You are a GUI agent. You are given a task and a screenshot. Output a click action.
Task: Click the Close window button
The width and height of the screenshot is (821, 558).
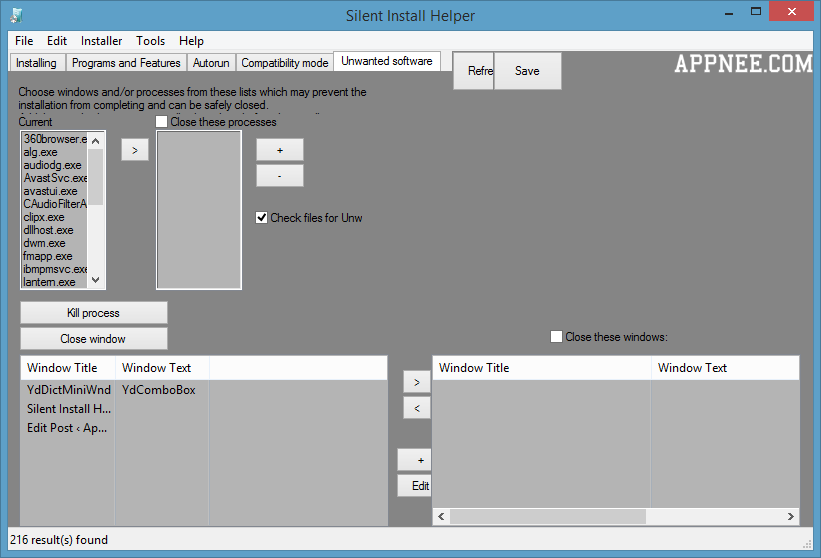coord(94,339)
